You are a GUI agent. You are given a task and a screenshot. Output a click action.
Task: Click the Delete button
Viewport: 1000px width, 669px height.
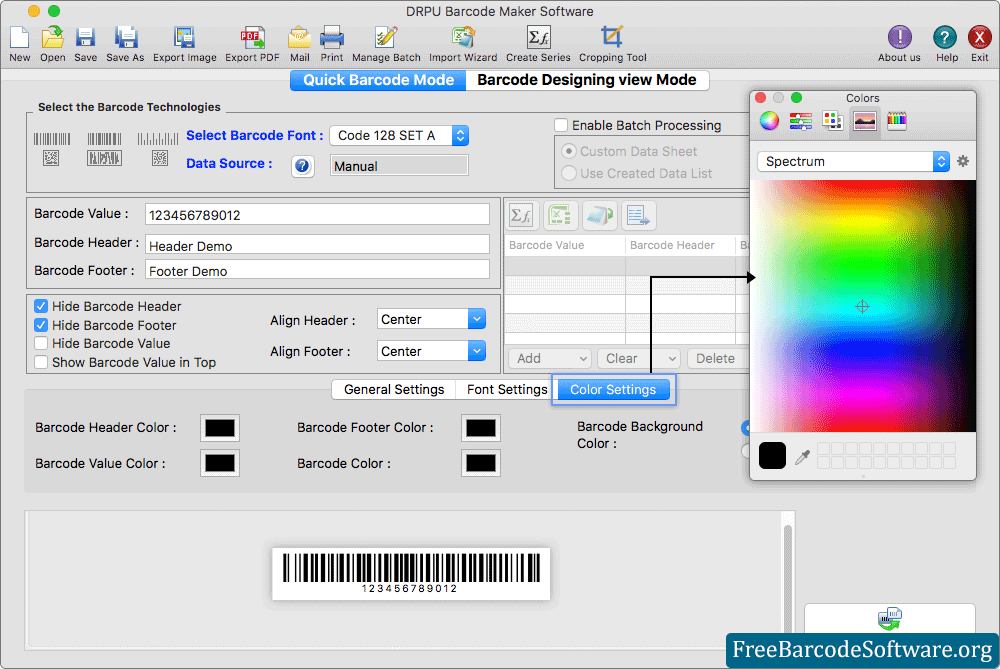pyautogui.click(x=715, y=359)
